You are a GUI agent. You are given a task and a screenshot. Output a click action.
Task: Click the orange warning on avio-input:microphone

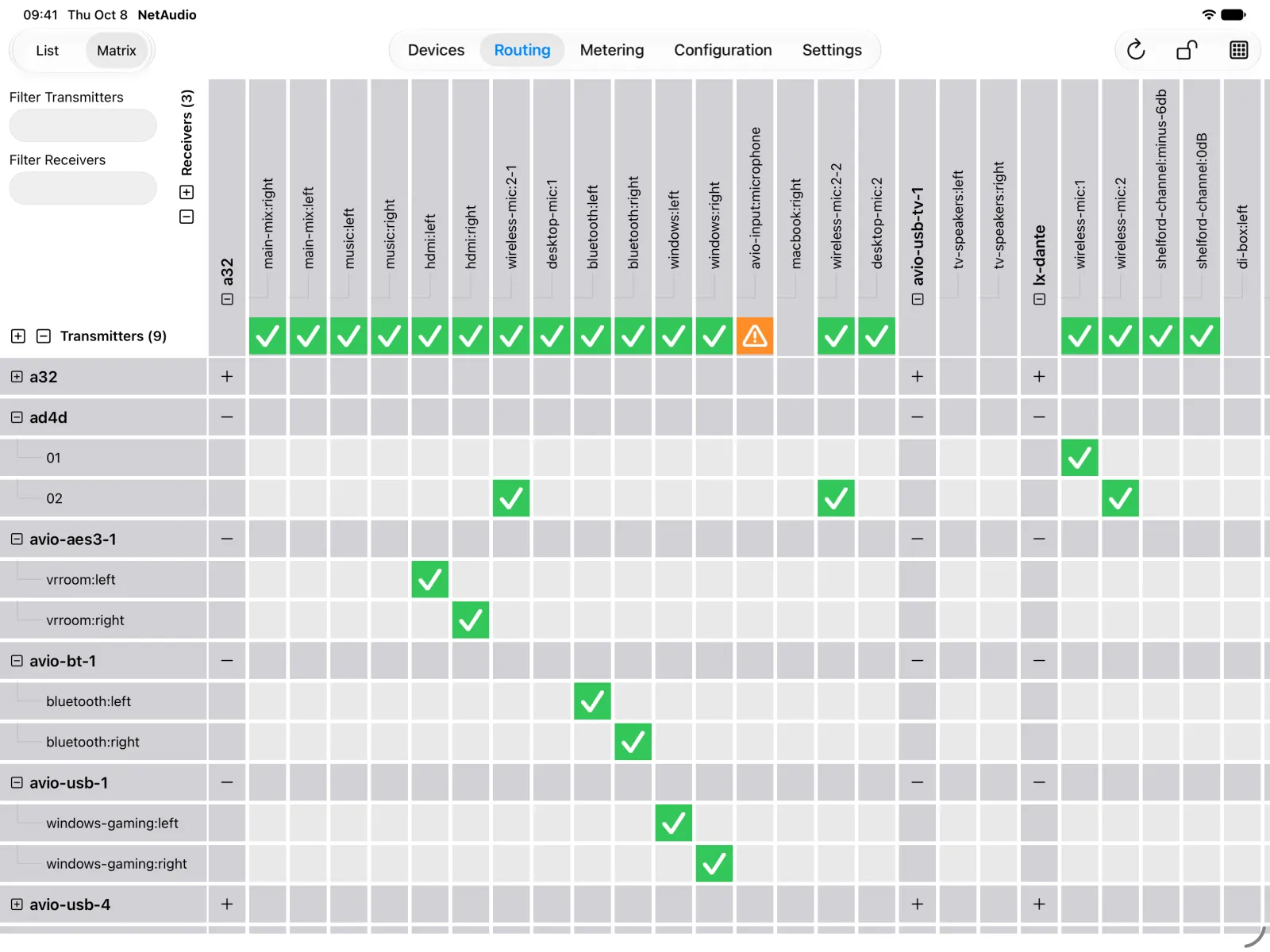click(755, 336)
